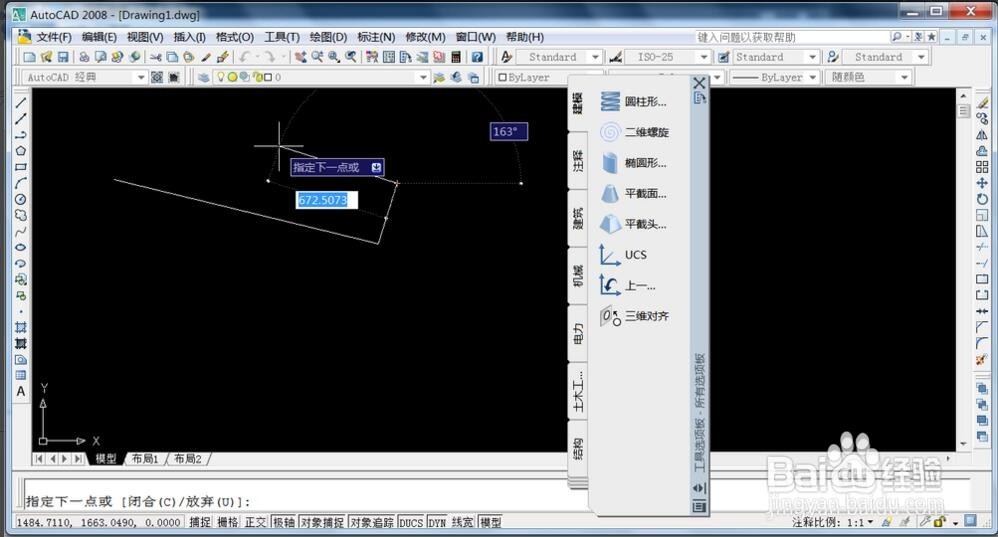The image size is (998, 537).
Task: Open the 文件(F) menu
Action: coord(53,37)
